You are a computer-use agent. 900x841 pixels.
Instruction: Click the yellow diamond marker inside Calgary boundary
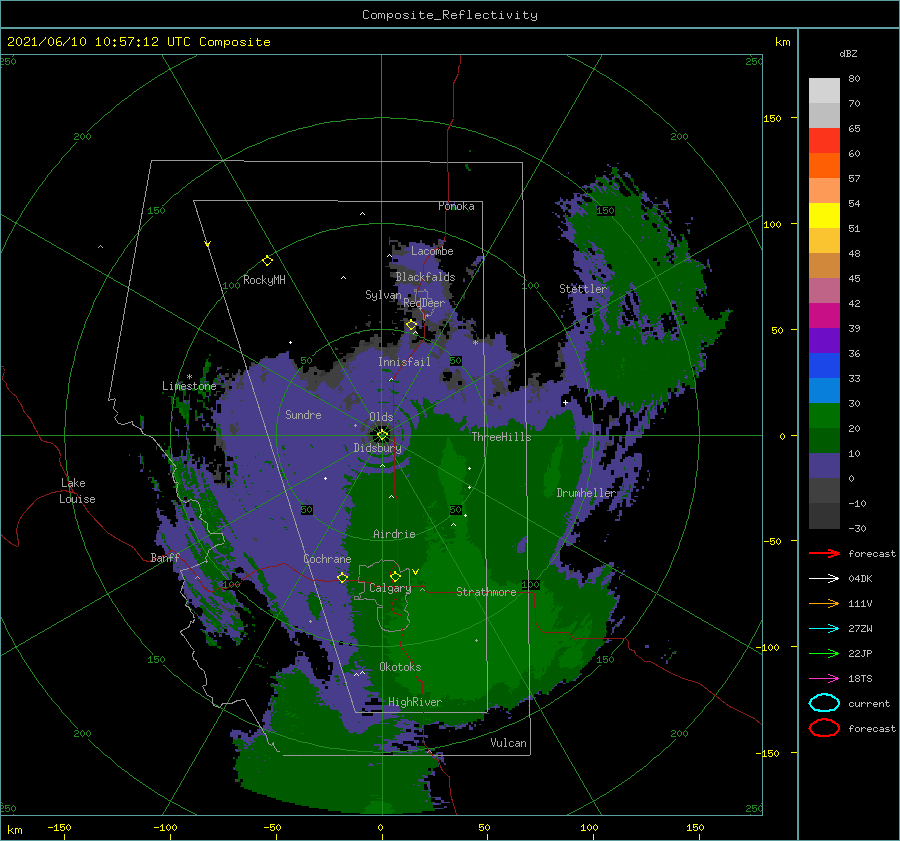click(395, 576)
